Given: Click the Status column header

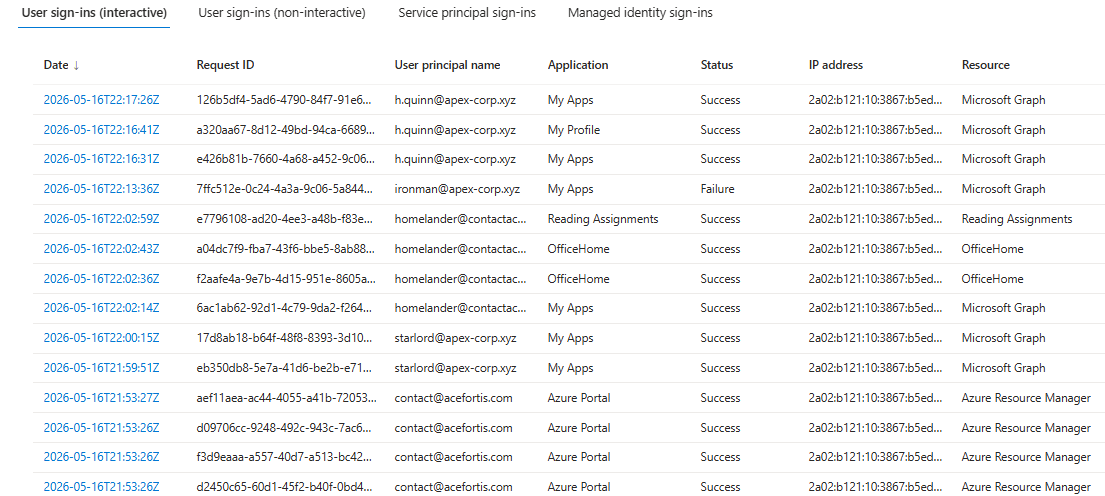Looking at the screenshot, I should (717, 65).
